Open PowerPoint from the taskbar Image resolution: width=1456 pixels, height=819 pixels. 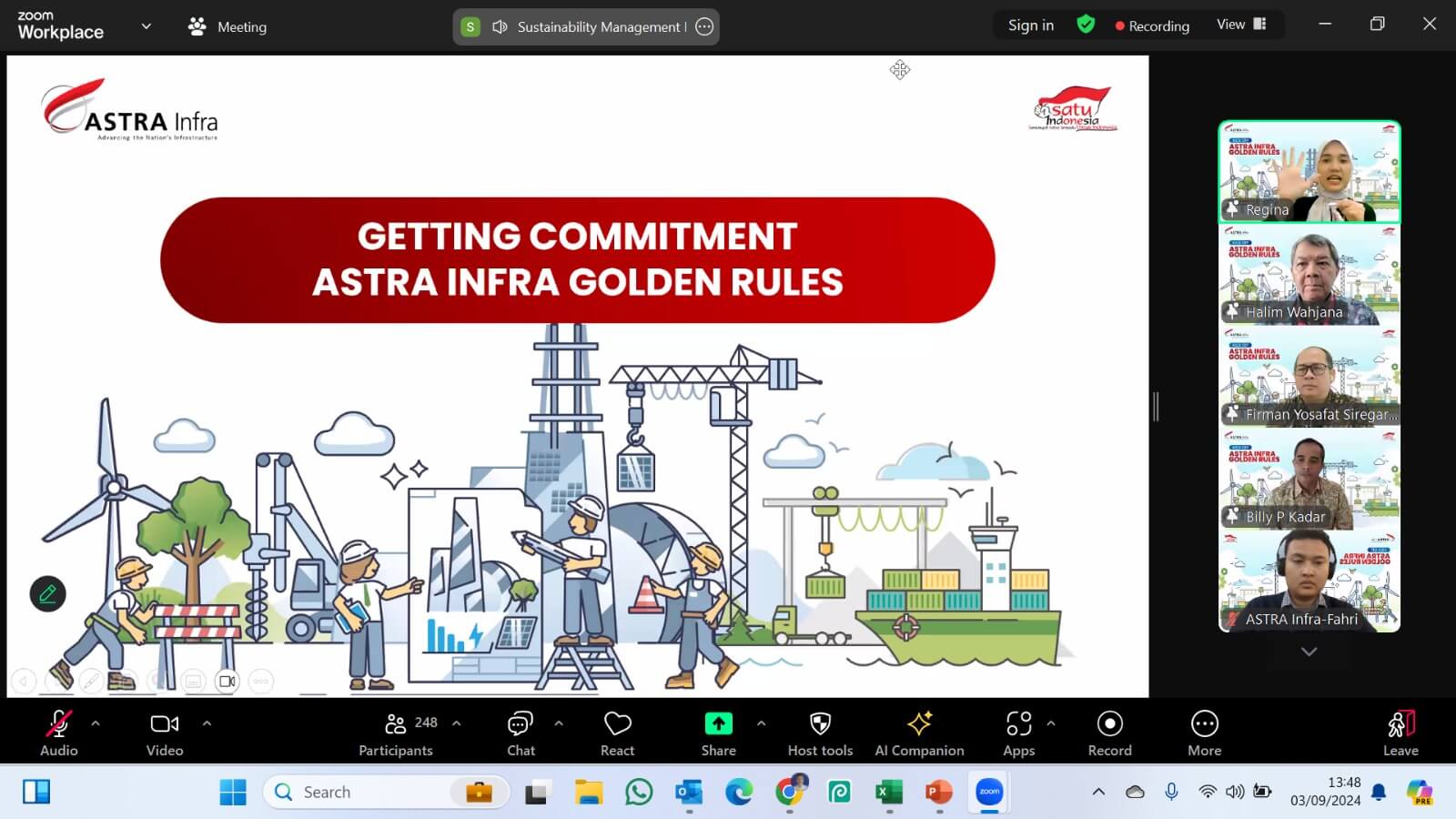click(x=939, y=792)
